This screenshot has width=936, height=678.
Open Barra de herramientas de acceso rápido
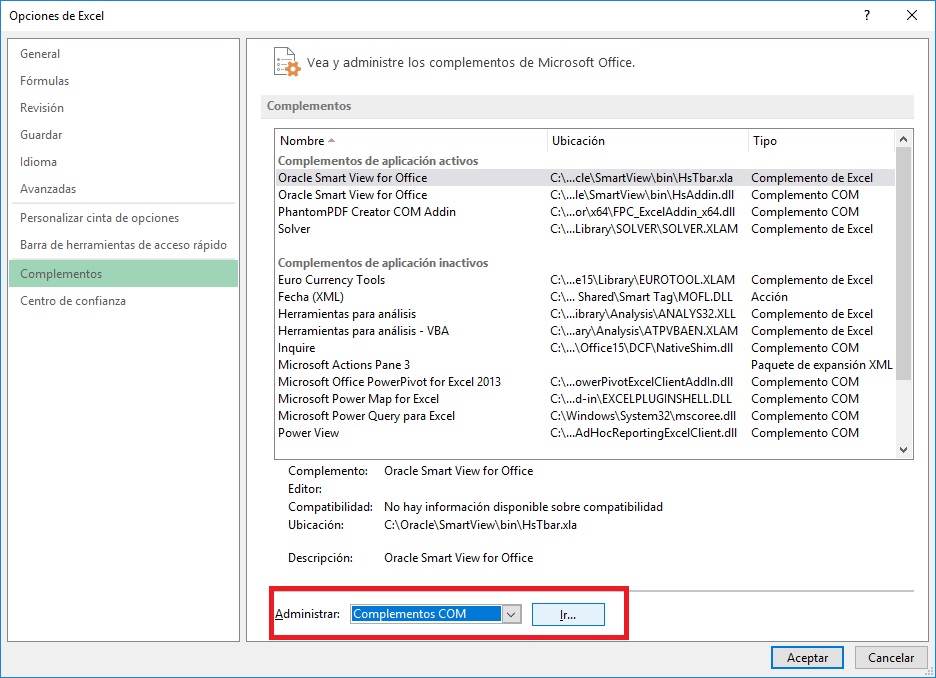point(123,245)
